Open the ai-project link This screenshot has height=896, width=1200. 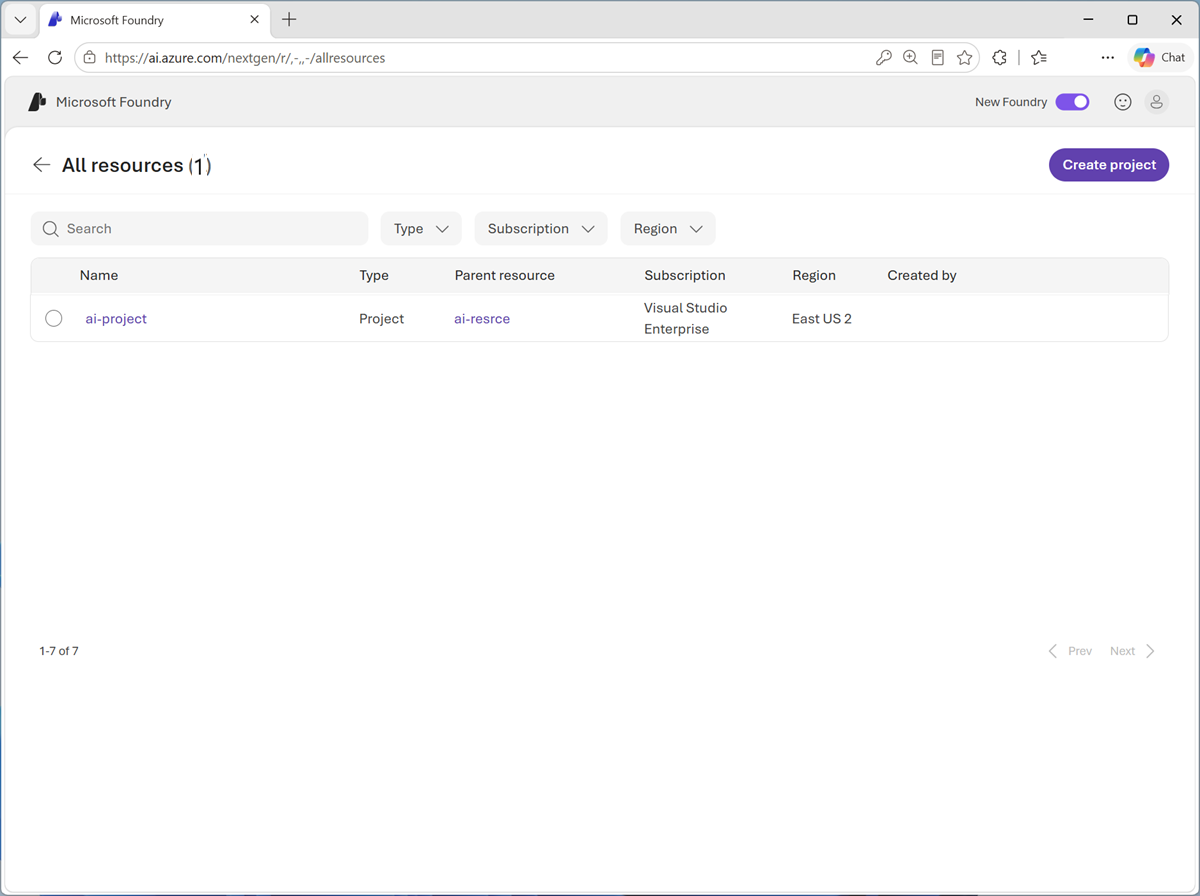[x=116, y=319]
